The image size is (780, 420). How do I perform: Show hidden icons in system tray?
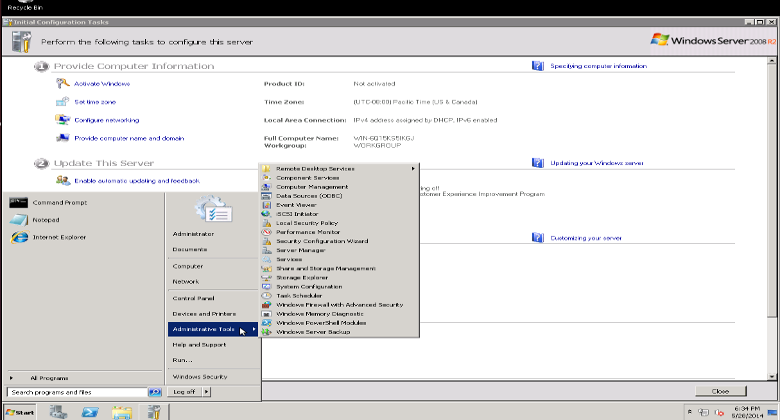click(689, 412)
